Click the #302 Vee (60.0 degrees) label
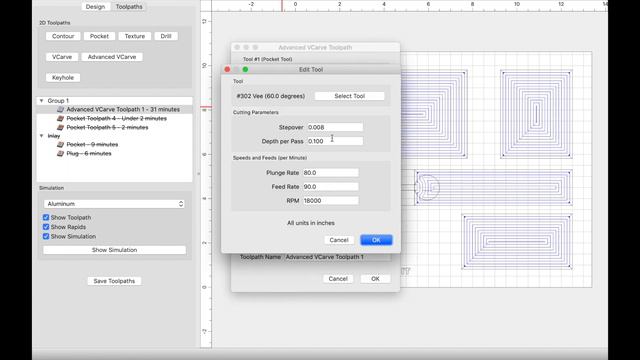Screen dimensions: 640x360 (271, 96)
